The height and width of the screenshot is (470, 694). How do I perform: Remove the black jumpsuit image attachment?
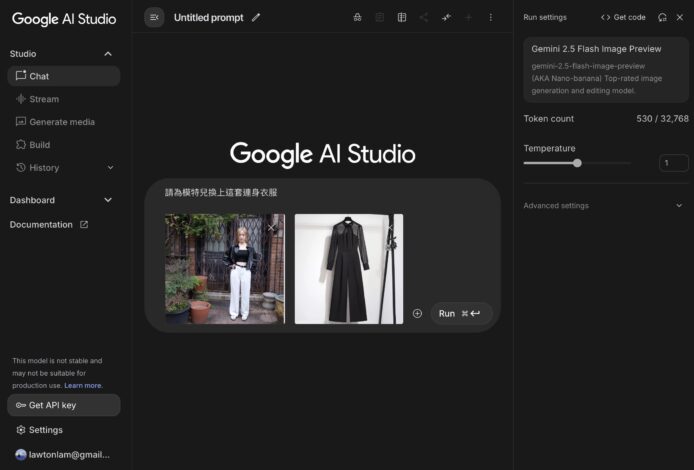tap(390, 227)
